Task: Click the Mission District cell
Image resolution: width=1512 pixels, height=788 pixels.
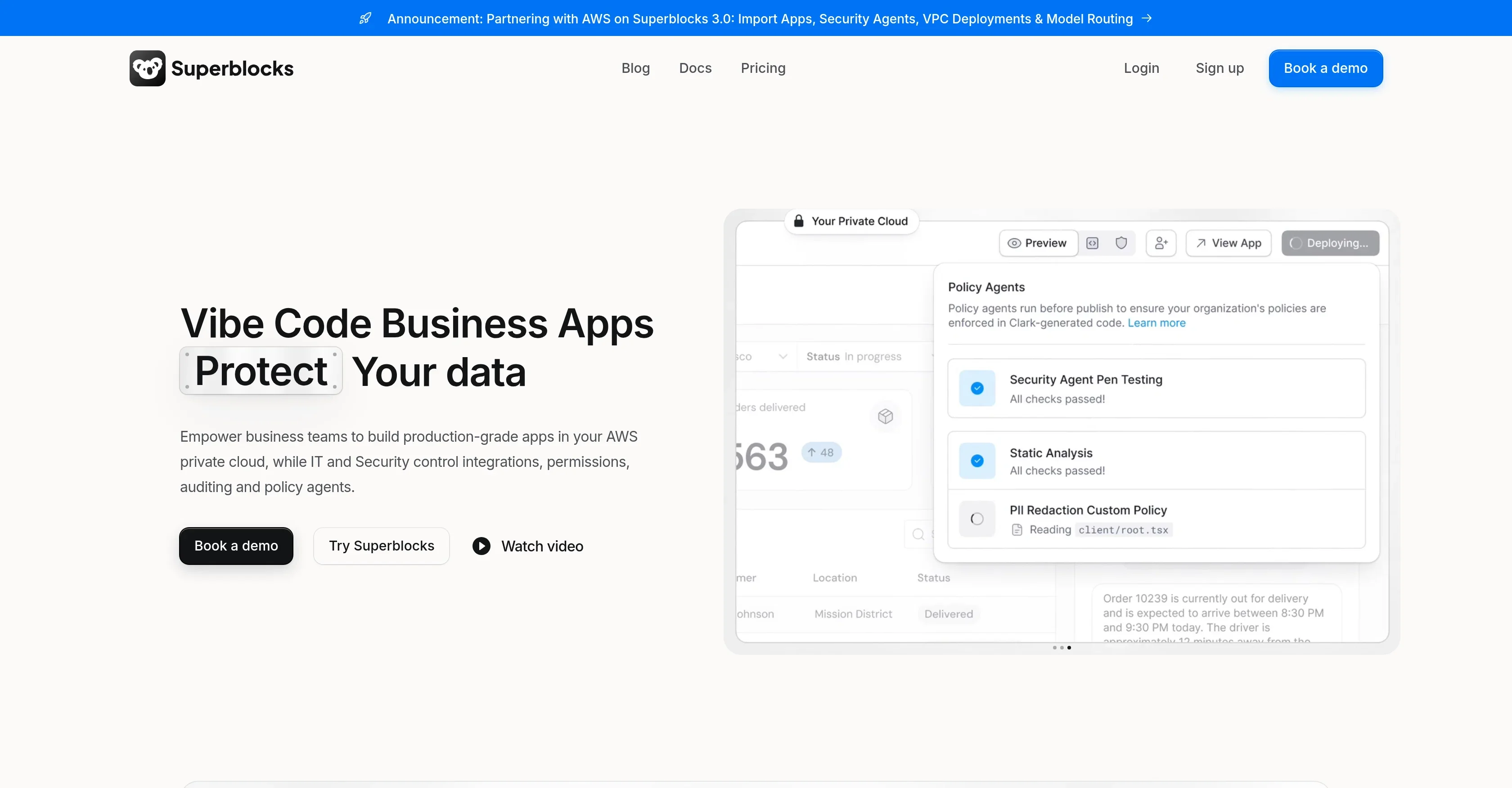Action: pyautogui.click(x=853, y=614)
